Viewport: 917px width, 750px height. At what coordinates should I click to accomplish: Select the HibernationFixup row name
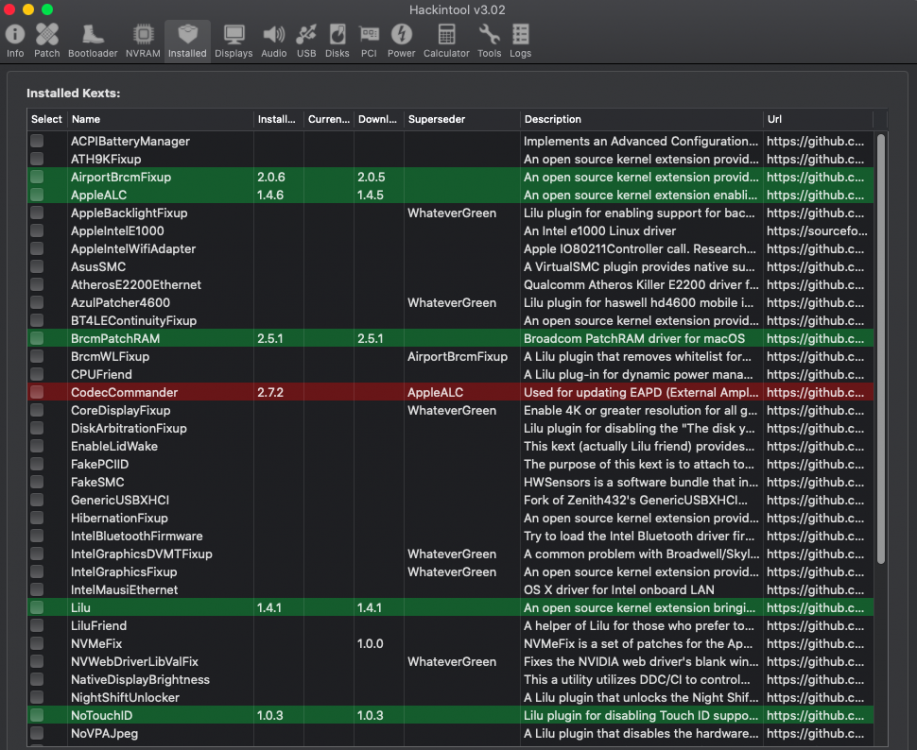click(x=119, y=518)
